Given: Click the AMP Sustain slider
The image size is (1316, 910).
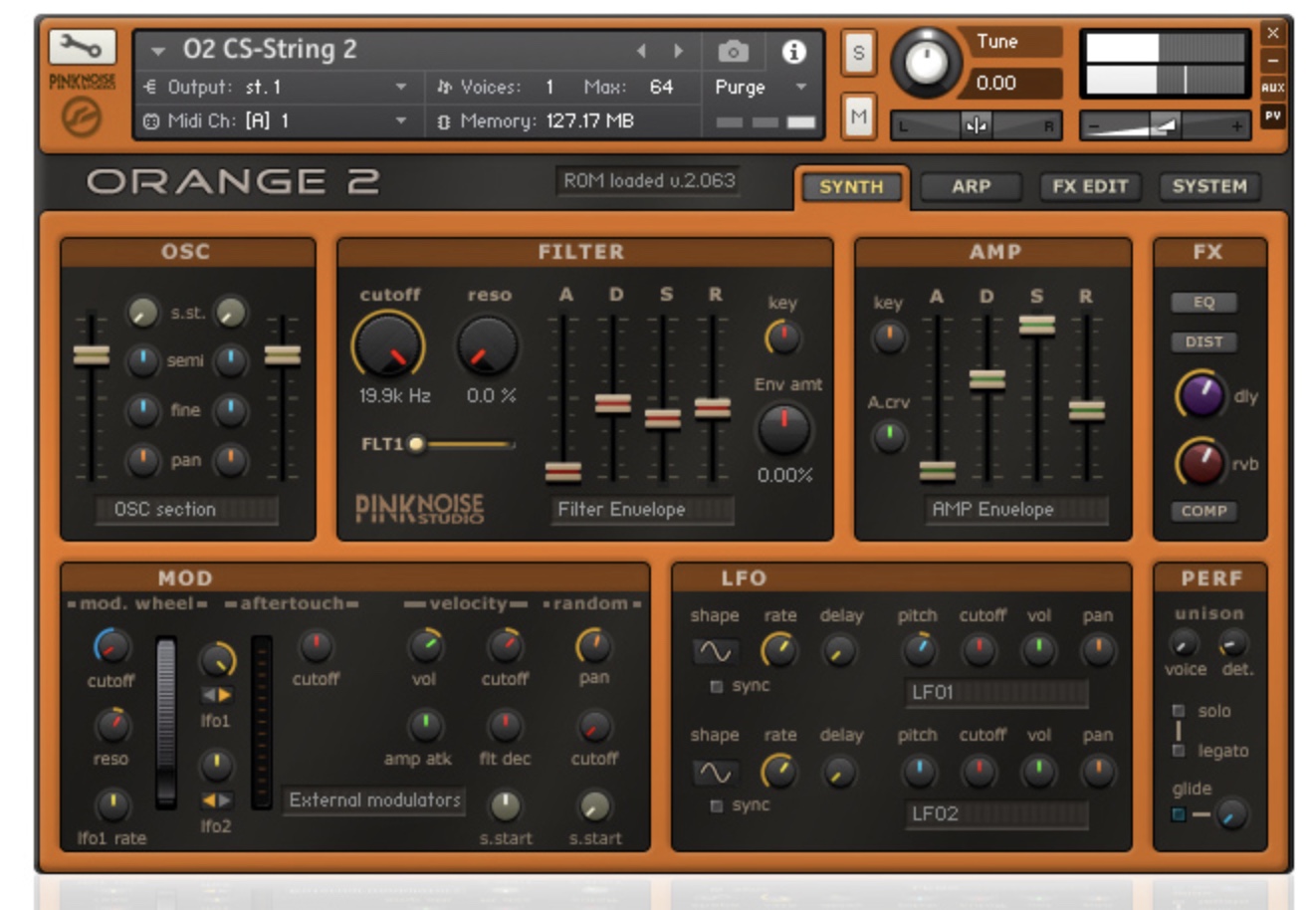Looking at the screenshot, I should click(1036, 325).
